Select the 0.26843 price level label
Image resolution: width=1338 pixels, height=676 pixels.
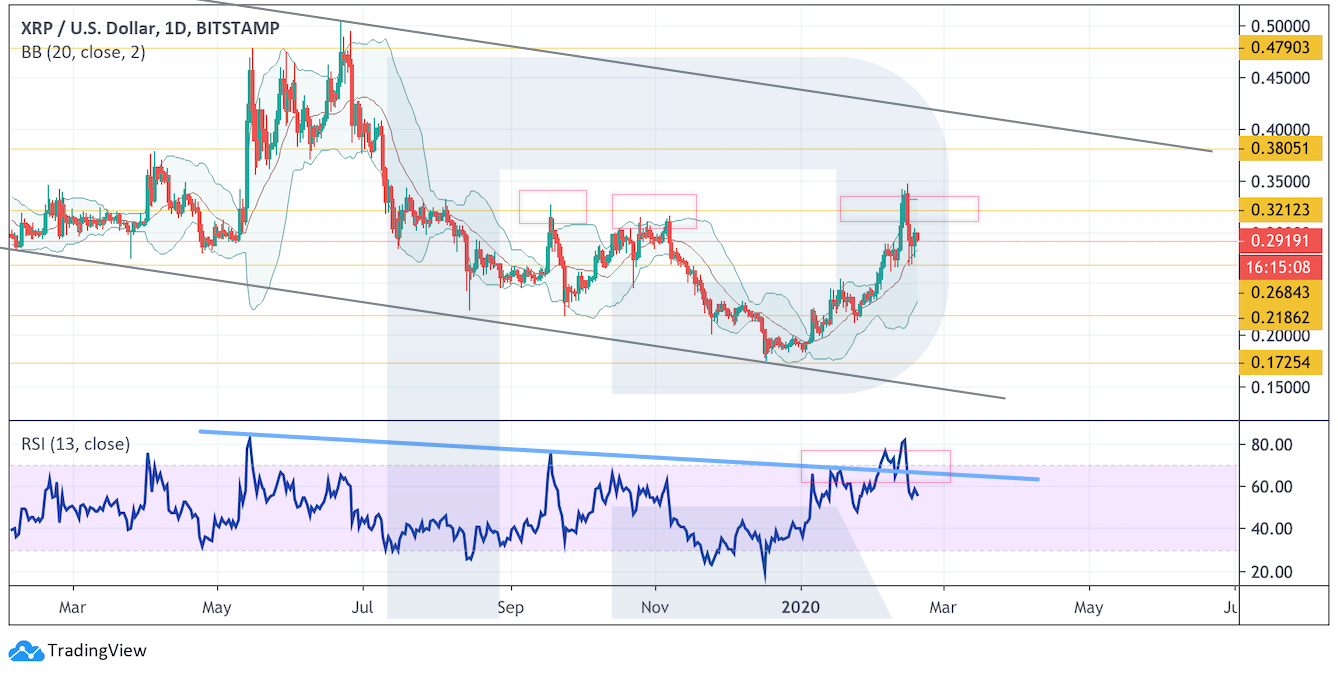click(1280, 291)
